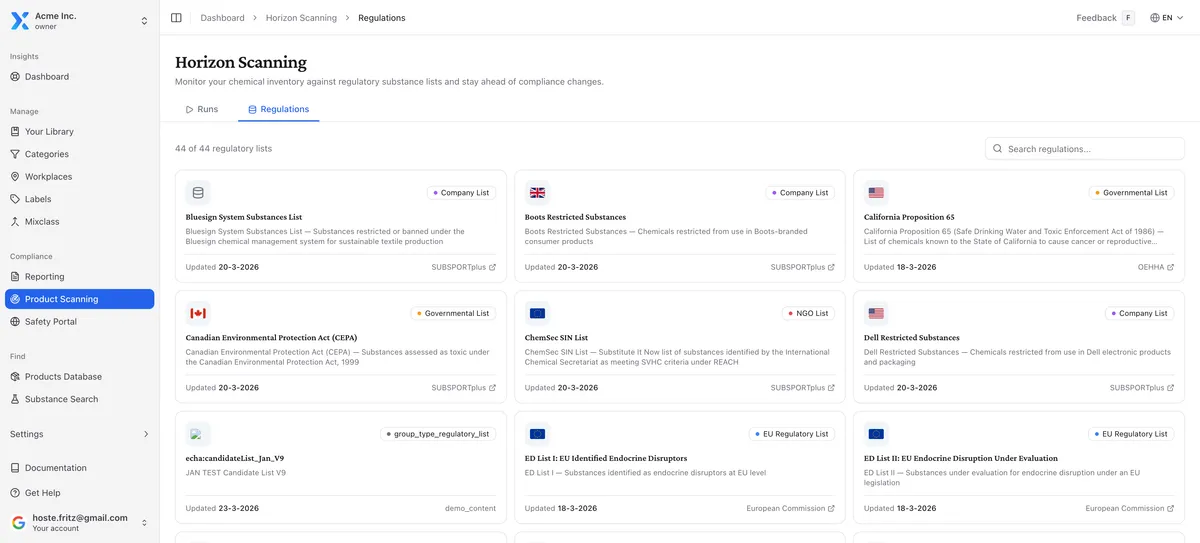Click the Boots card UK flag icon
Screen dimensions: 1200x543
pos(537,193)
